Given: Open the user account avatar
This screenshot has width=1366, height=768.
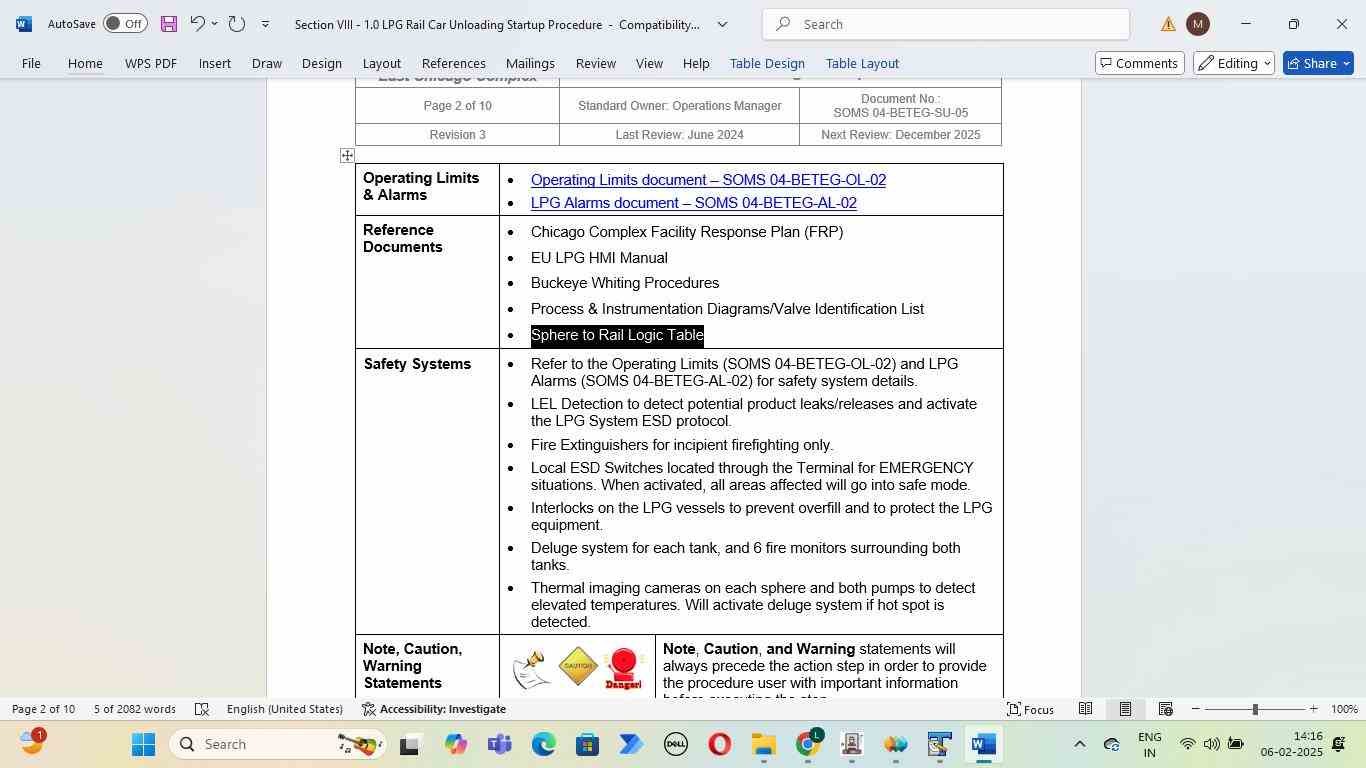Looking at the screenshot, I should click(1198, 24).
